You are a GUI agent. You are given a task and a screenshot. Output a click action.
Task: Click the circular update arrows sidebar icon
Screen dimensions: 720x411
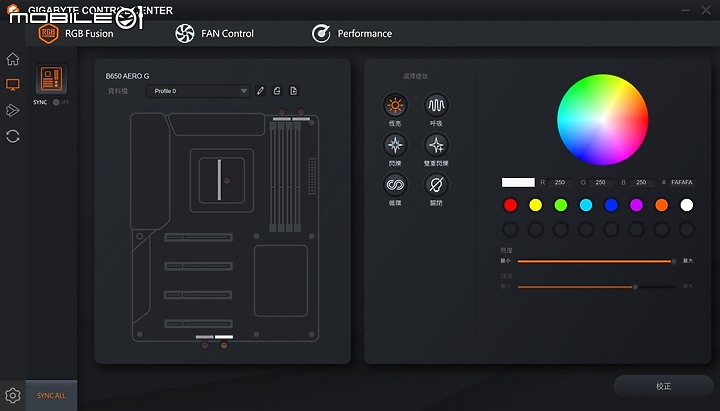point(13,136)
